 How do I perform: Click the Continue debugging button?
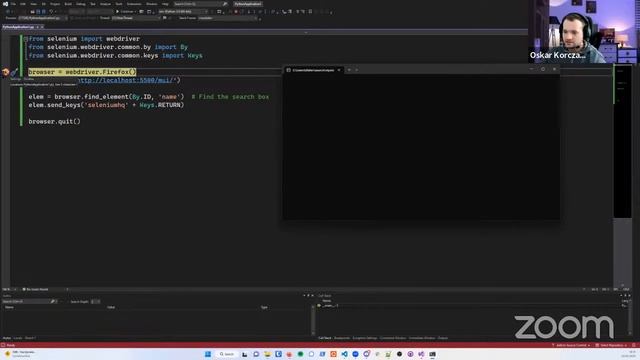tap(125, 11)
